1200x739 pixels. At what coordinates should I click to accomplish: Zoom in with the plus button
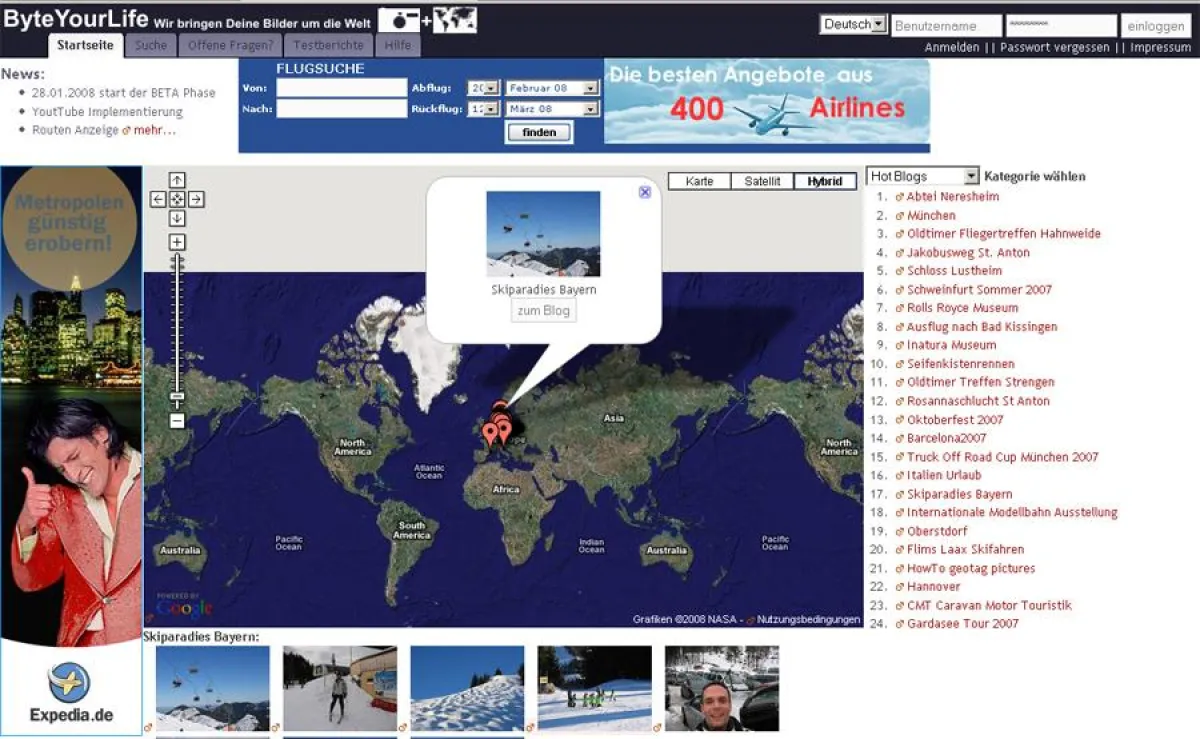177,242
